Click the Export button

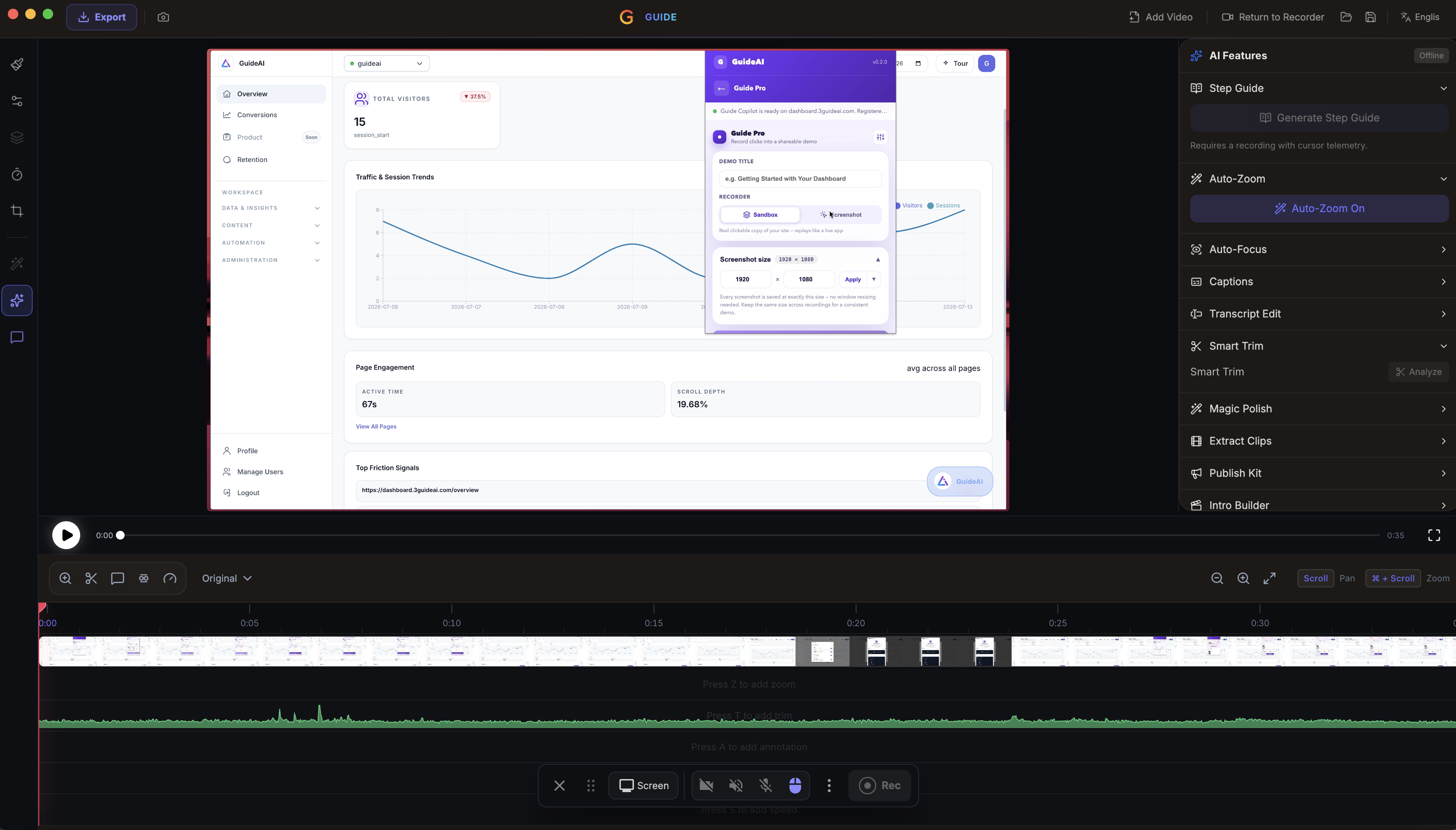102,17
